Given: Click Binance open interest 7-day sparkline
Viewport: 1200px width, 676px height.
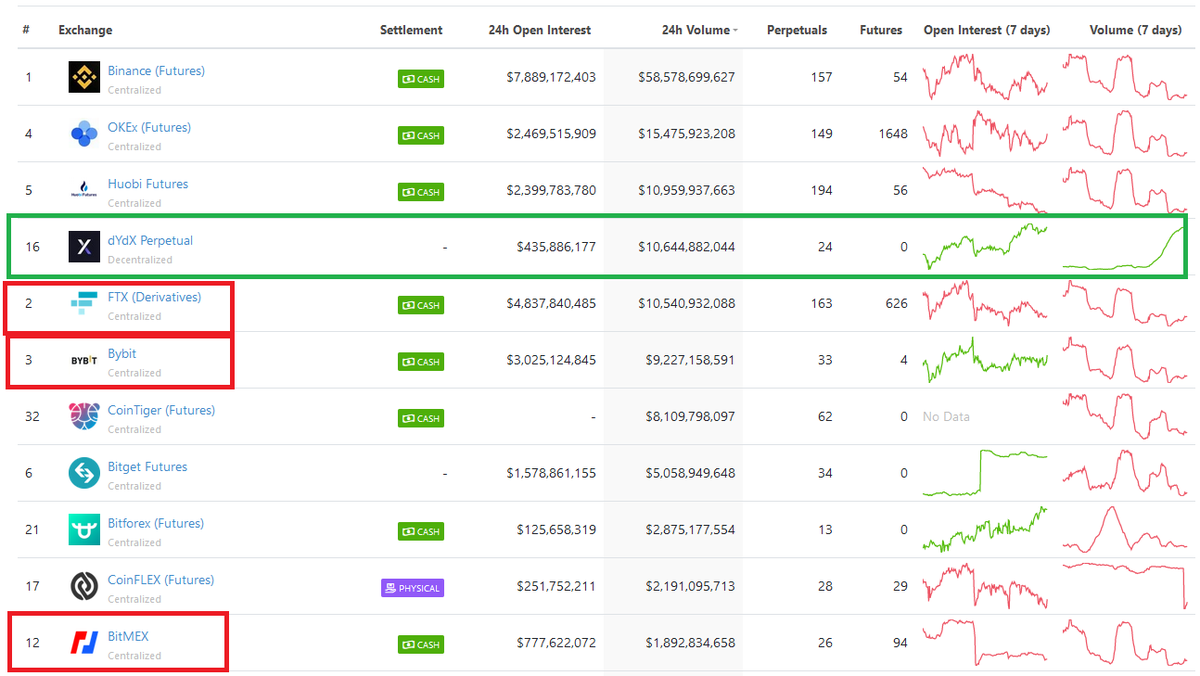Looking at the screenshot, I should pyautogui.click(x=985, y=77).
